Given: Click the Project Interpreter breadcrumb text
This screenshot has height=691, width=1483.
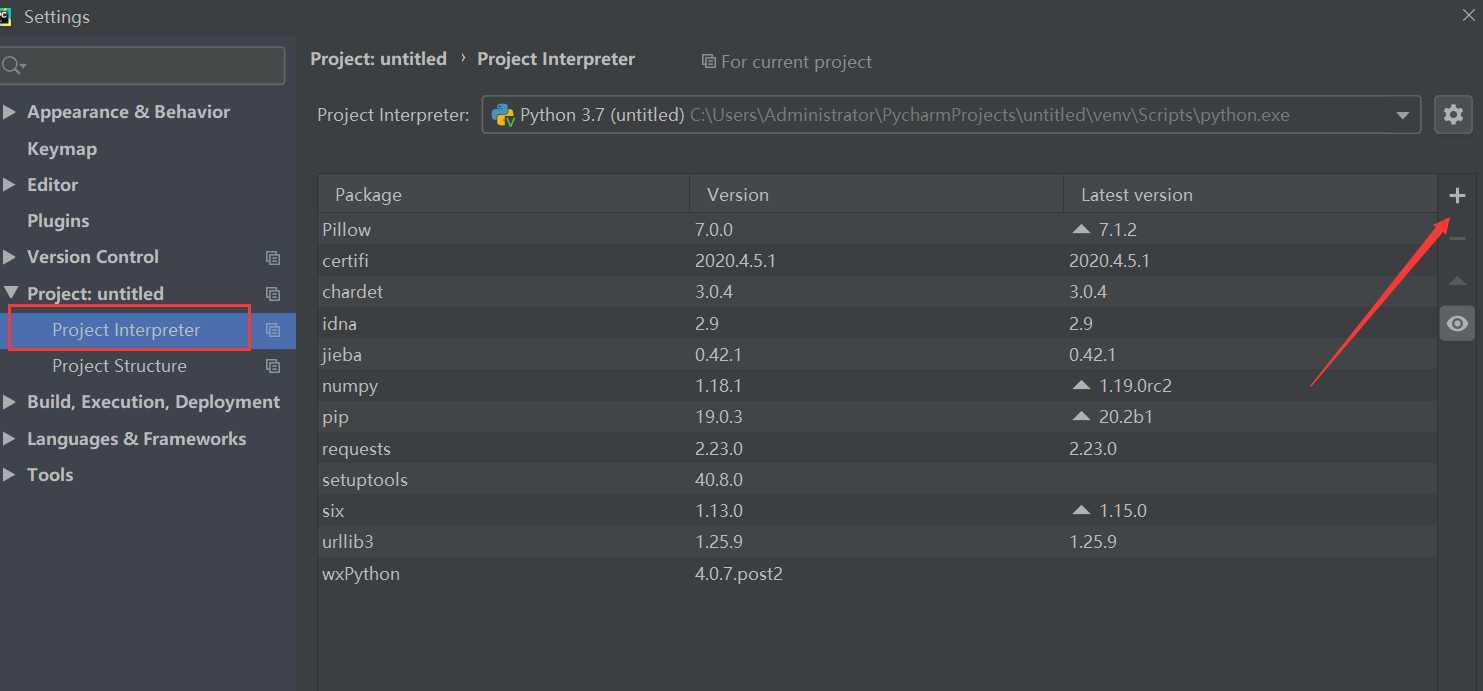Looking at the screenshot, I should click(x=556, y=59).
